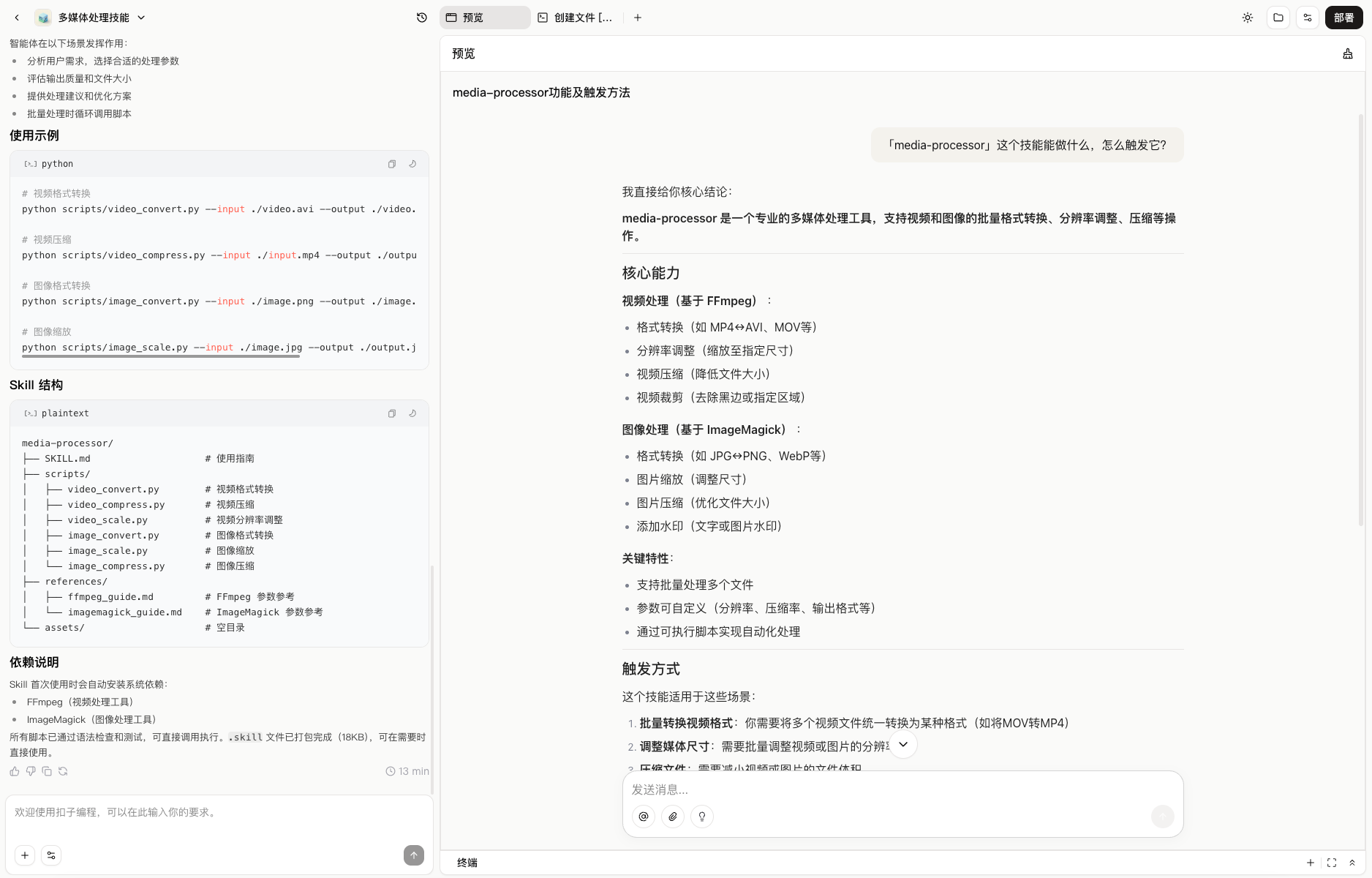Attach a file with the paperclip icon

tap(673, 817)
